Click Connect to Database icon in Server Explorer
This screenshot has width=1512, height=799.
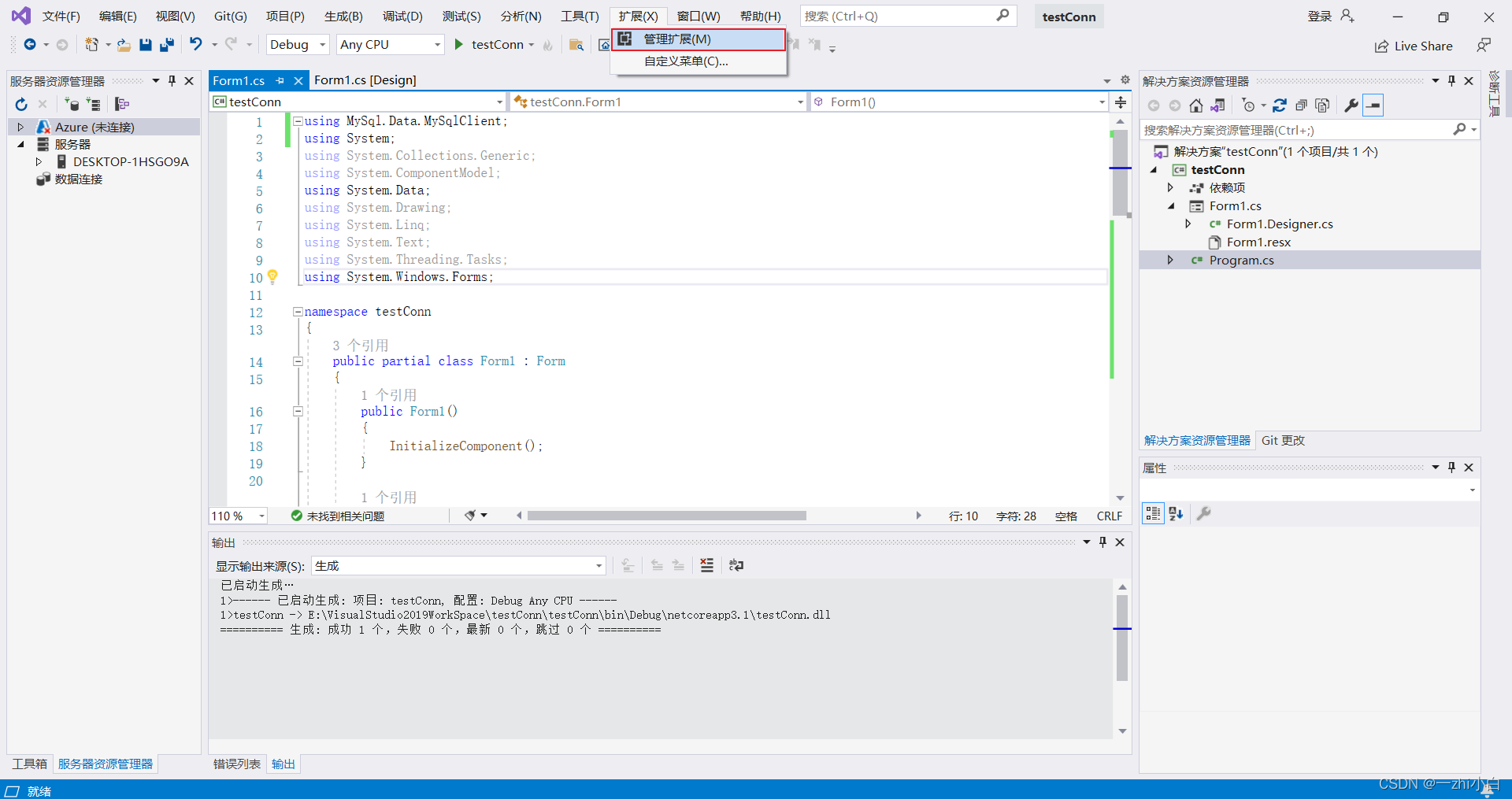click(72, 104)
